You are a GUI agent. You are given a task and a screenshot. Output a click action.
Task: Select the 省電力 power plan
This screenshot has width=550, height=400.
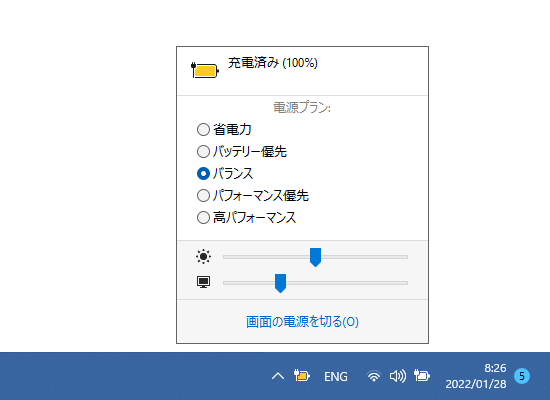[x=224, y=129]
